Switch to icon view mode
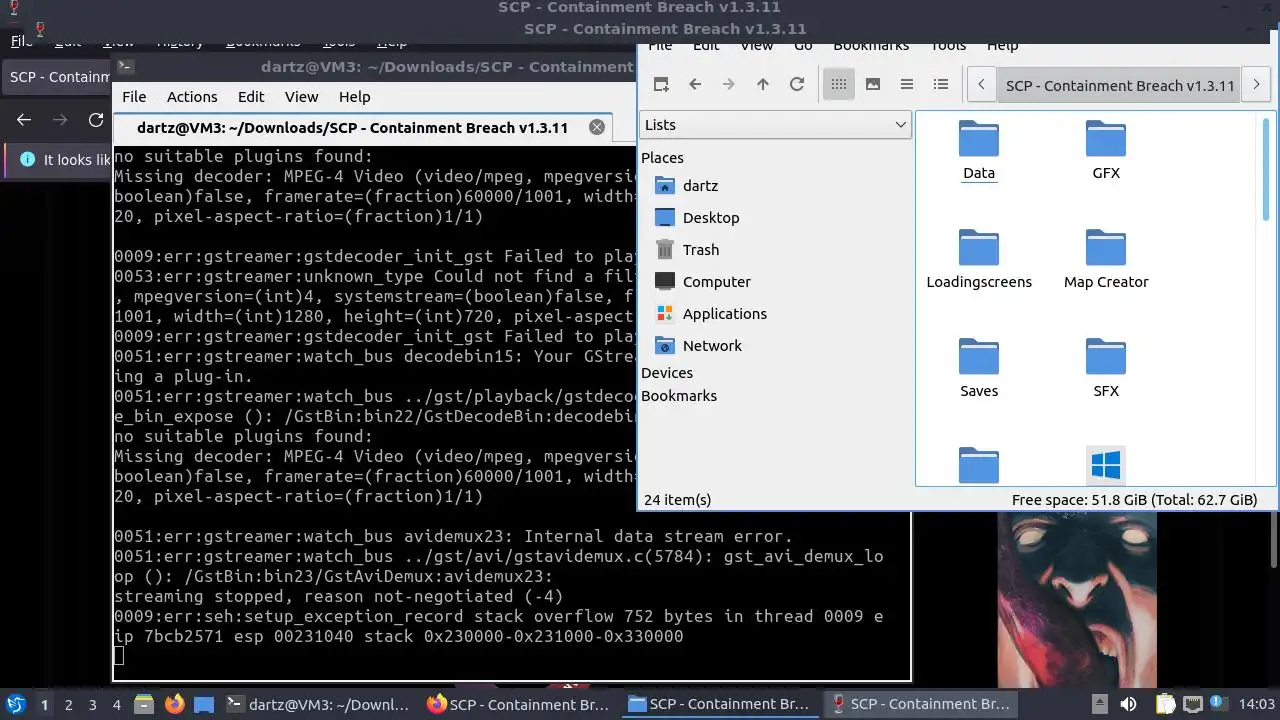The image size is (1280, 720). point(839,85)
